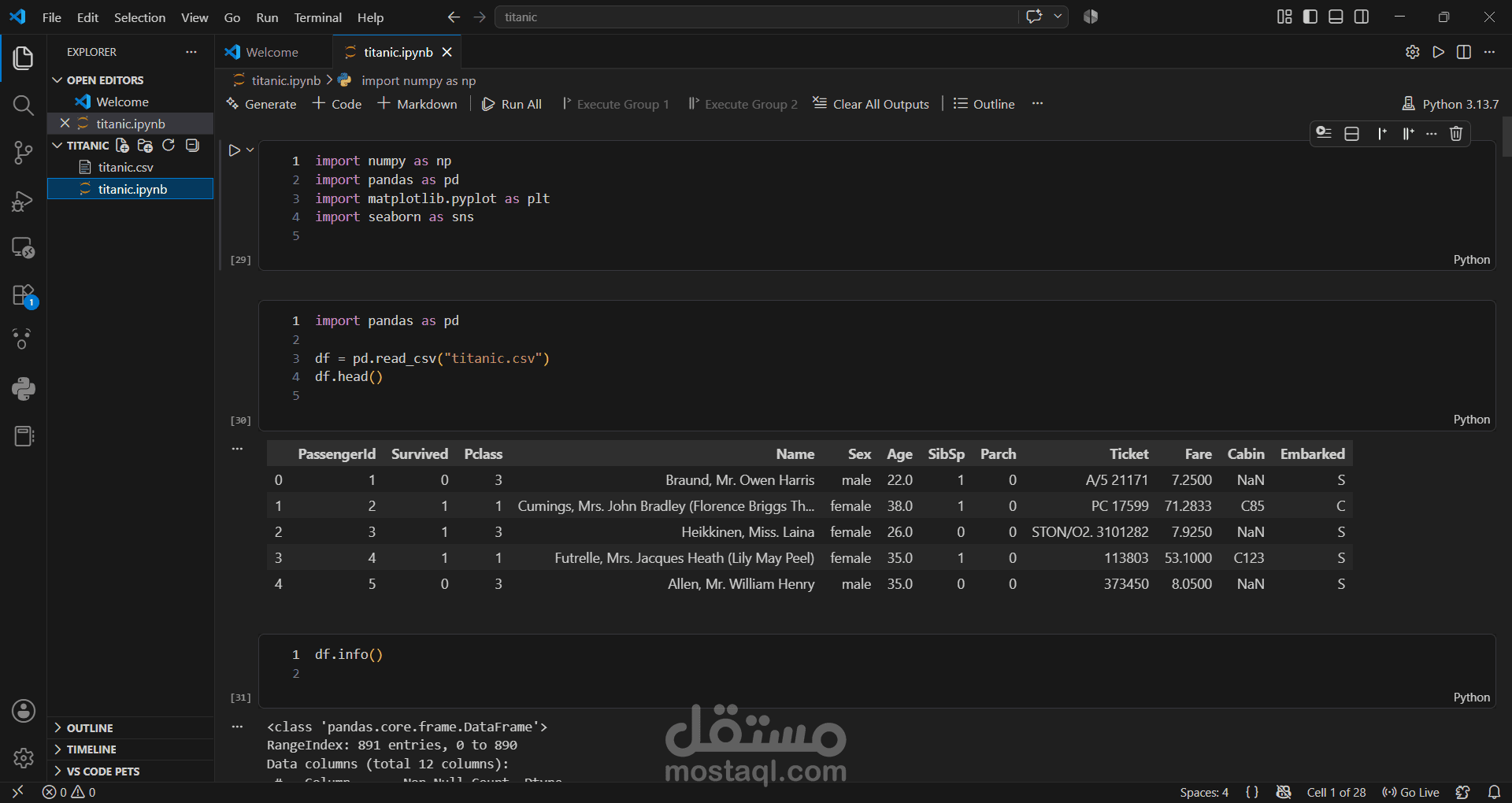
Task: Open the Copilot chat icon in title bar
Action: 1034,17
